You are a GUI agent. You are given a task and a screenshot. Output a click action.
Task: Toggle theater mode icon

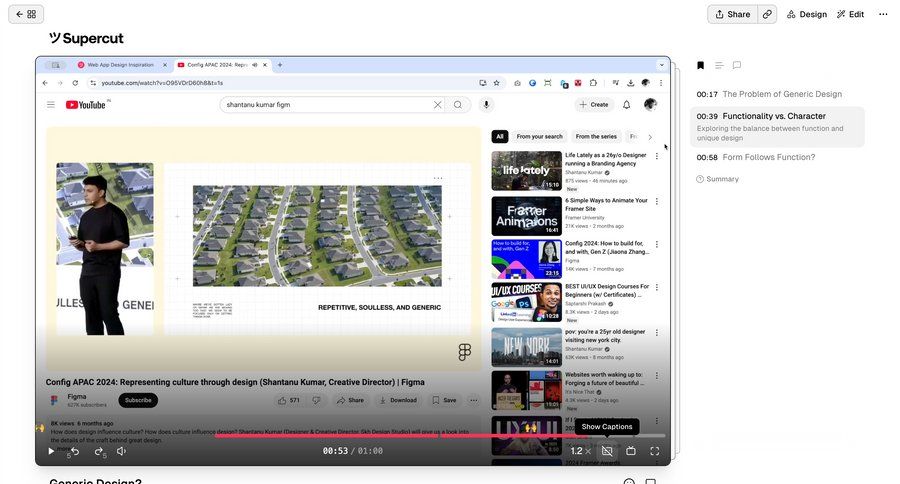coord(631,451)
